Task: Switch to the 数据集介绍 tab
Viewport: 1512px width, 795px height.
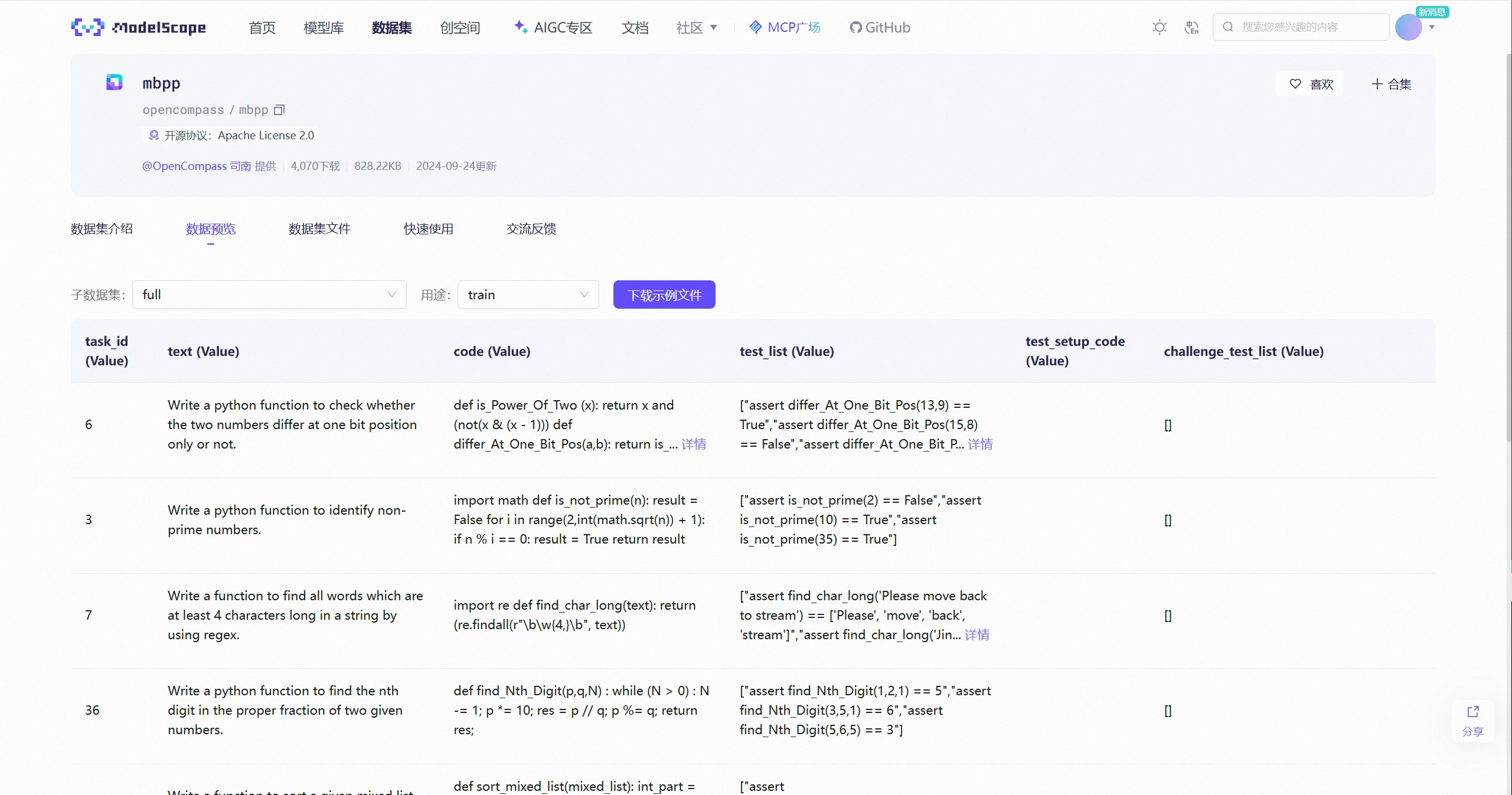Action: pyautogui.click(x=102, y=228)
